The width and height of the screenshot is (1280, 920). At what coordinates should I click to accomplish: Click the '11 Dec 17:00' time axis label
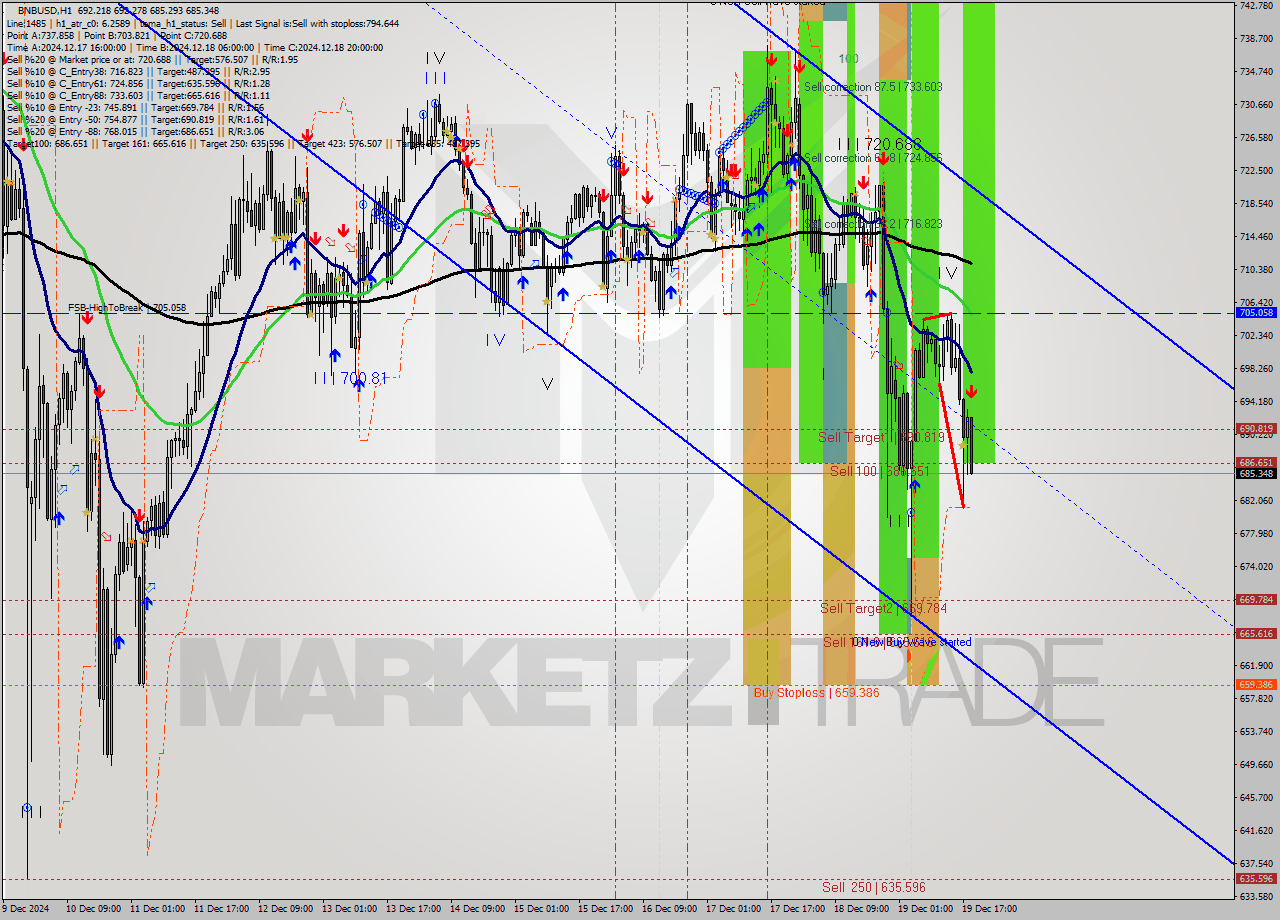click(222, 909)
